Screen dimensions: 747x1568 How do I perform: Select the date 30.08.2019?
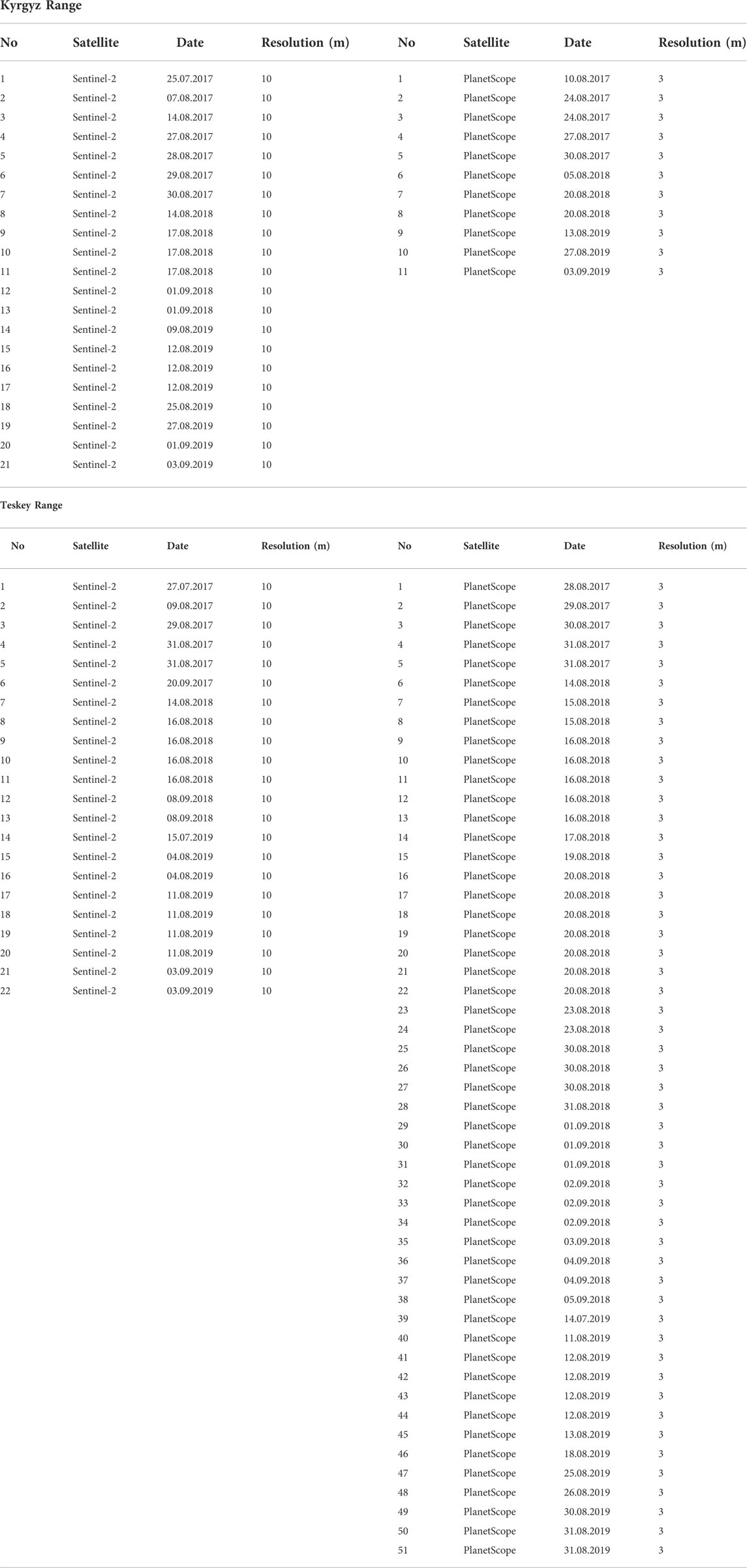click(587, 1511)
